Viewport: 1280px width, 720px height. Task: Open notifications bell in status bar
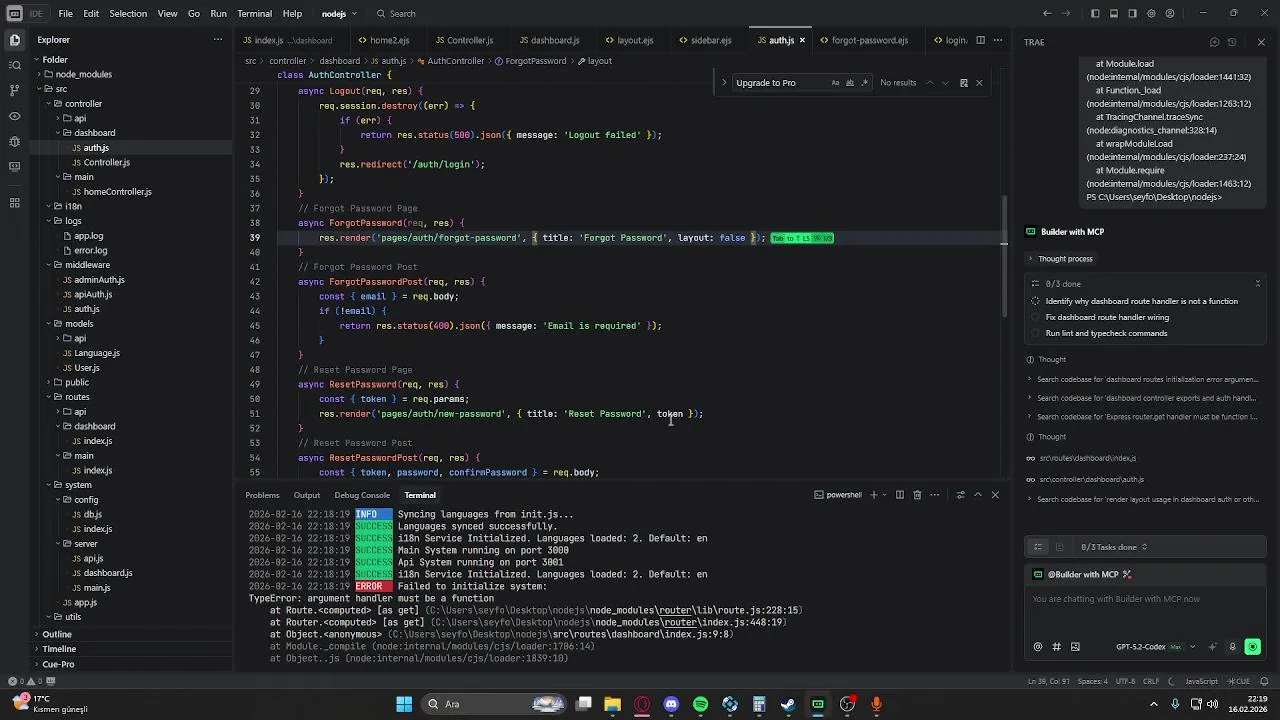point(1264,681)
